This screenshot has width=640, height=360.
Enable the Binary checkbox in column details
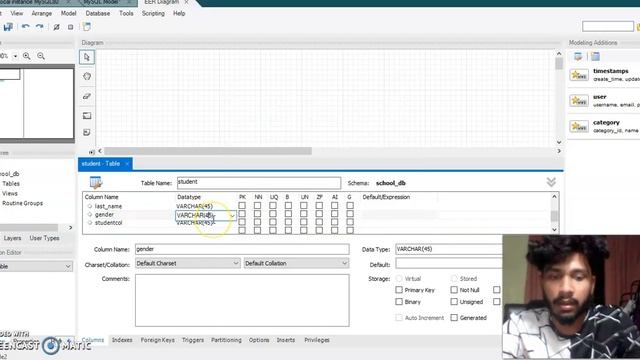399,302
